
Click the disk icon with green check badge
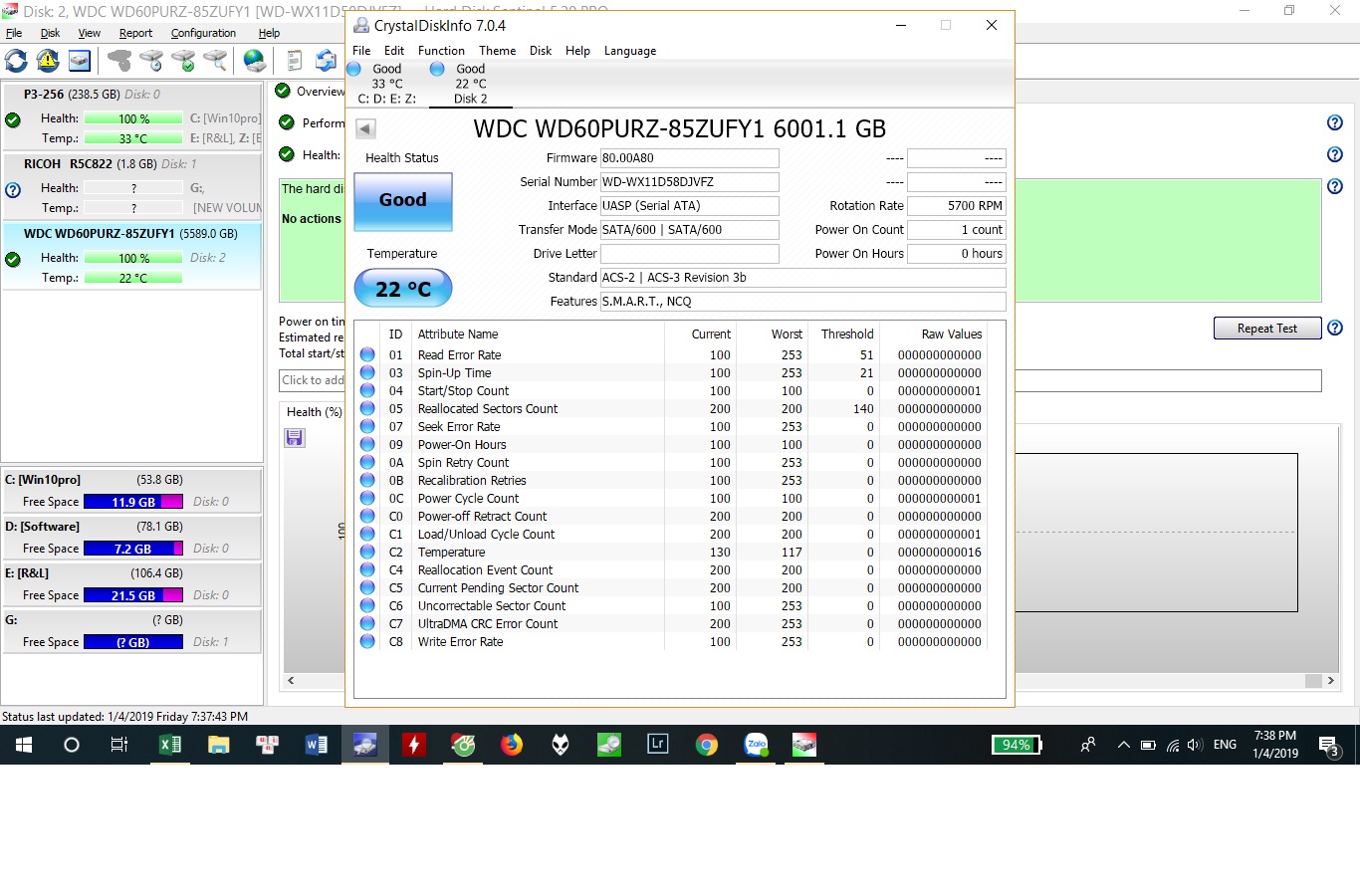point(183,61)
